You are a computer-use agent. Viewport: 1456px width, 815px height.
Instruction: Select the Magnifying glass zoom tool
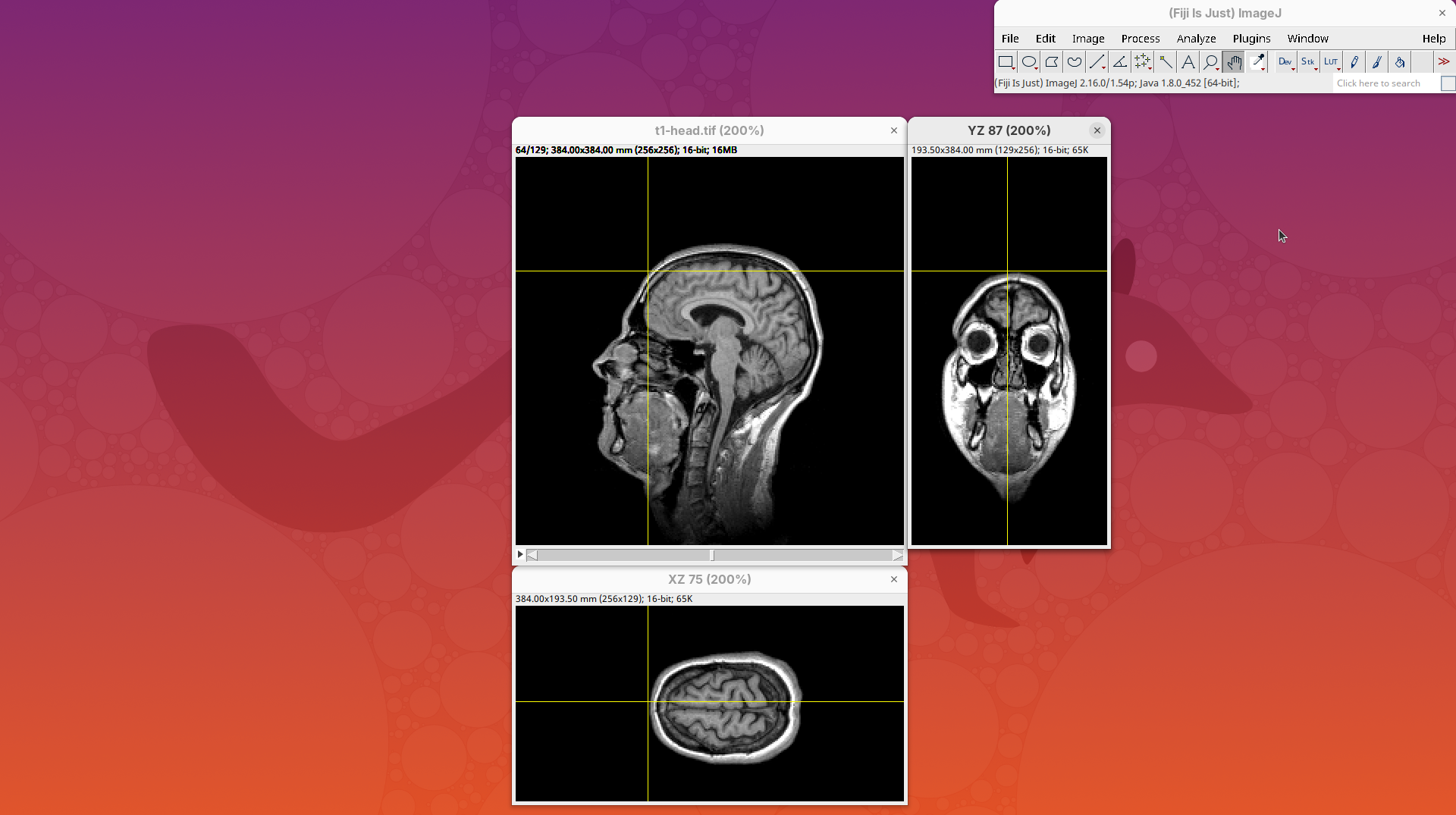click(1211, 62)
